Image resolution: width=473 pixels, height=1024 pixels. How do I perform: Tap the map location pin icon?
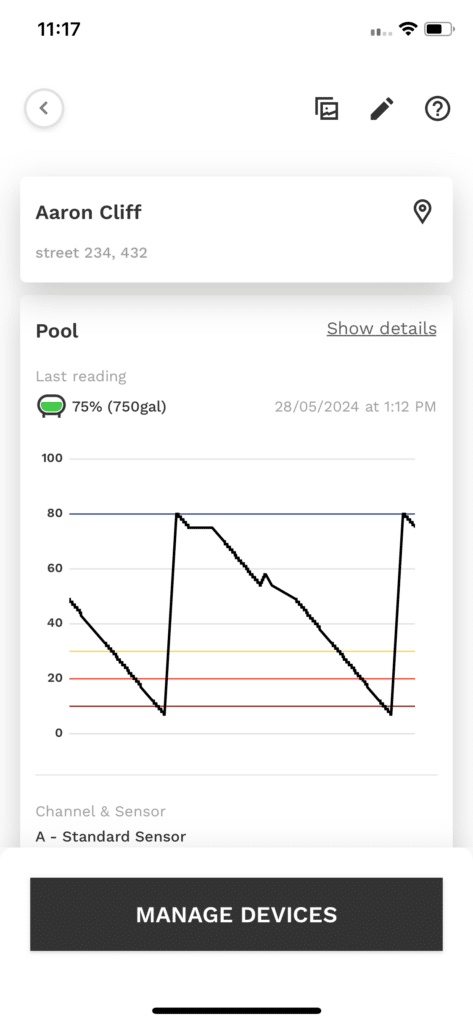423,212
